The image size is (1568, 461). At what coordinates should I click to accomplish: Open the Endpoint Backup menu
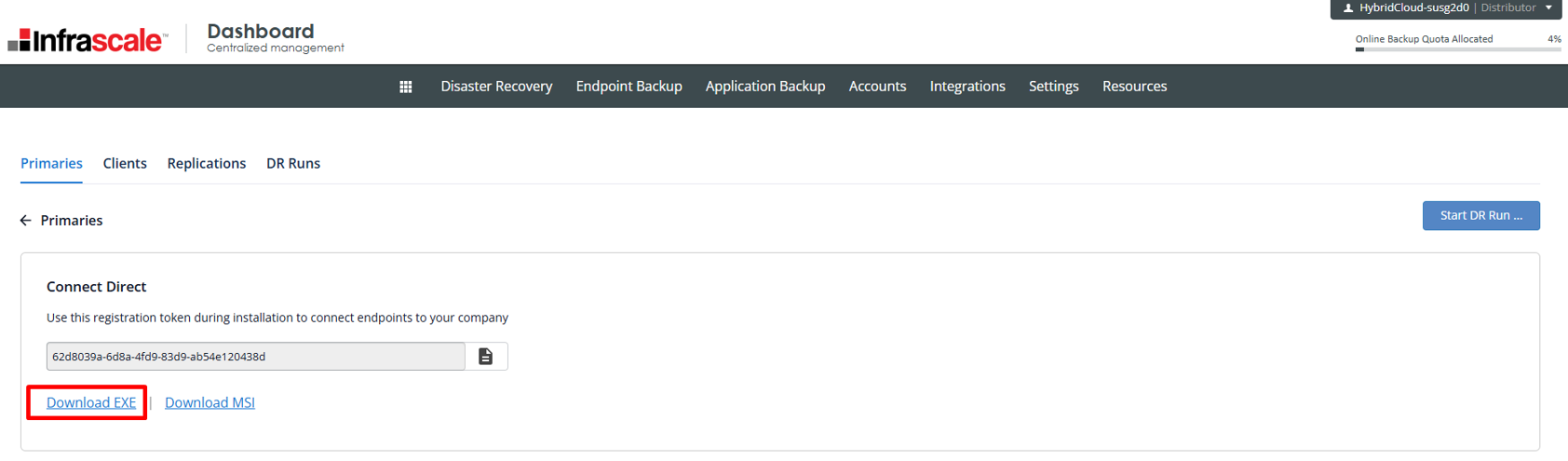[x=629, y=87]
